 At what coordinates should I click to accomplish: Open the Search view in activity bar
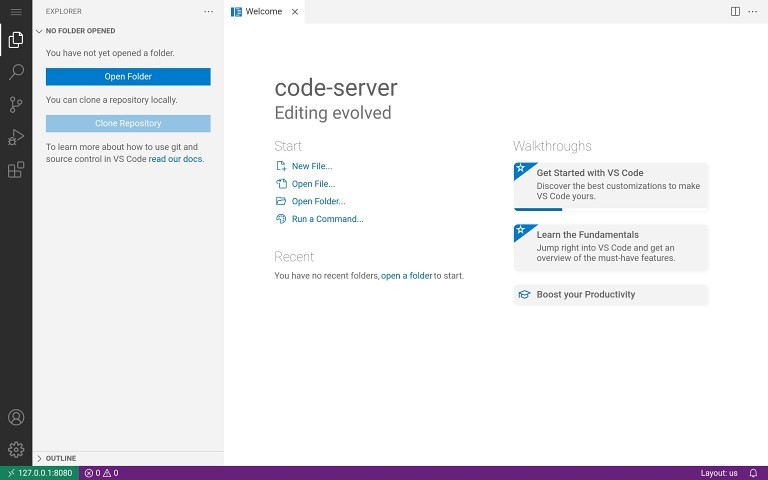[16, 72]
